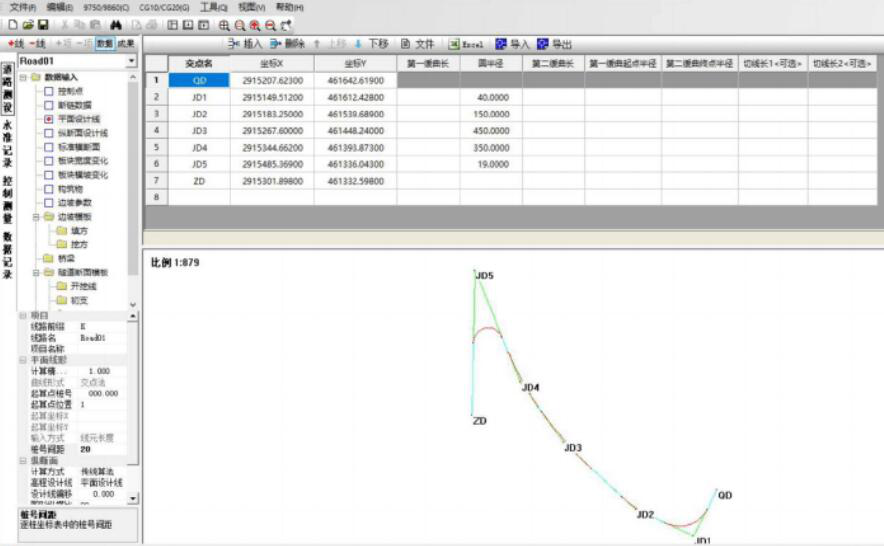Click the Excel export icon
The height and width of the screenshot is (546, 884).
466,44
